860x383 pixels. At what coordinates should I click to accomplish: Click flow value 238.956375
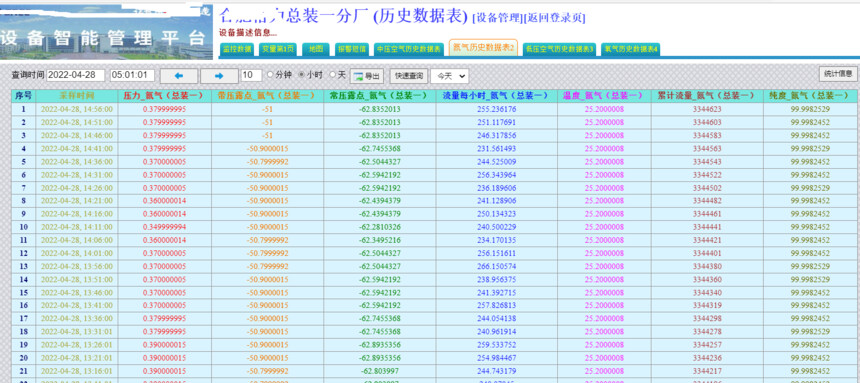pyautogui.click(x=496, y=279)
